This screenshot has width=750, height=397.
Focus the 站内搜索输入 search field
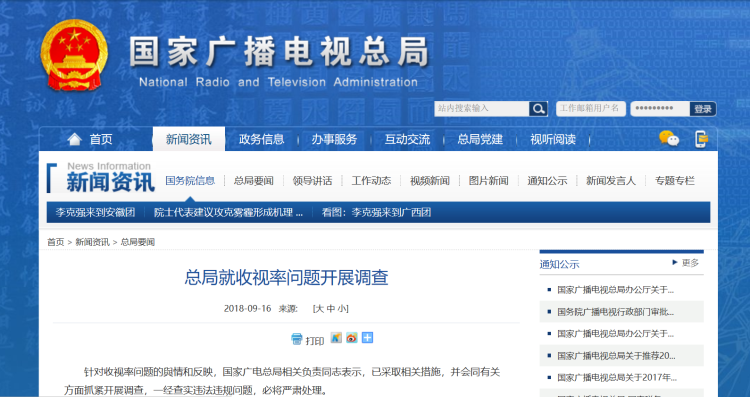click(x=482, y=109)
